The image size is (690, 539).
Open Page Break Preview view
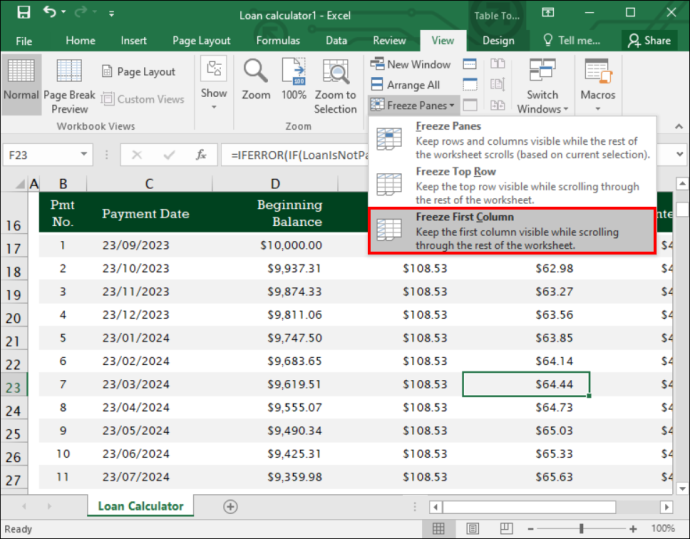pos(69,87)
